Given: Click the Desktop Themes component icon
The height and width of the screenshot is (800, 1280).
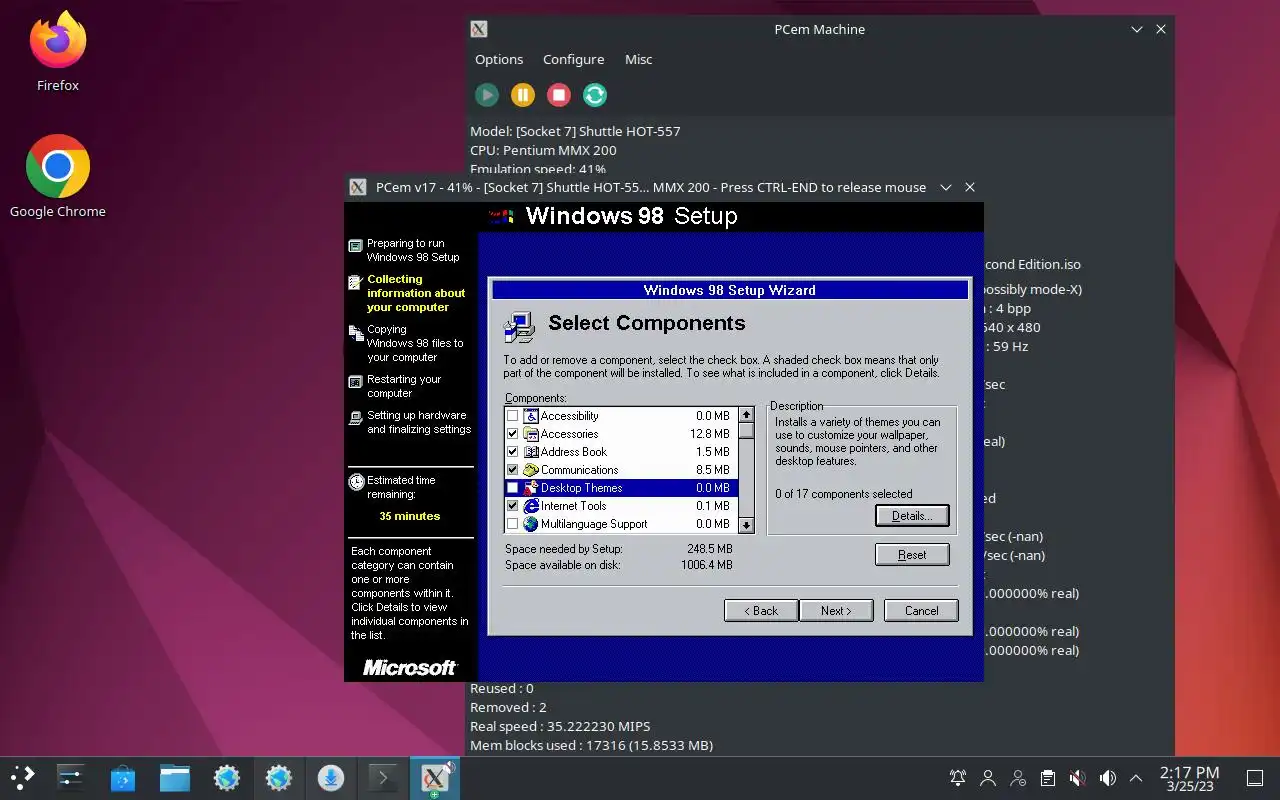Looking at the screenshot, I should tap(531, 488).
